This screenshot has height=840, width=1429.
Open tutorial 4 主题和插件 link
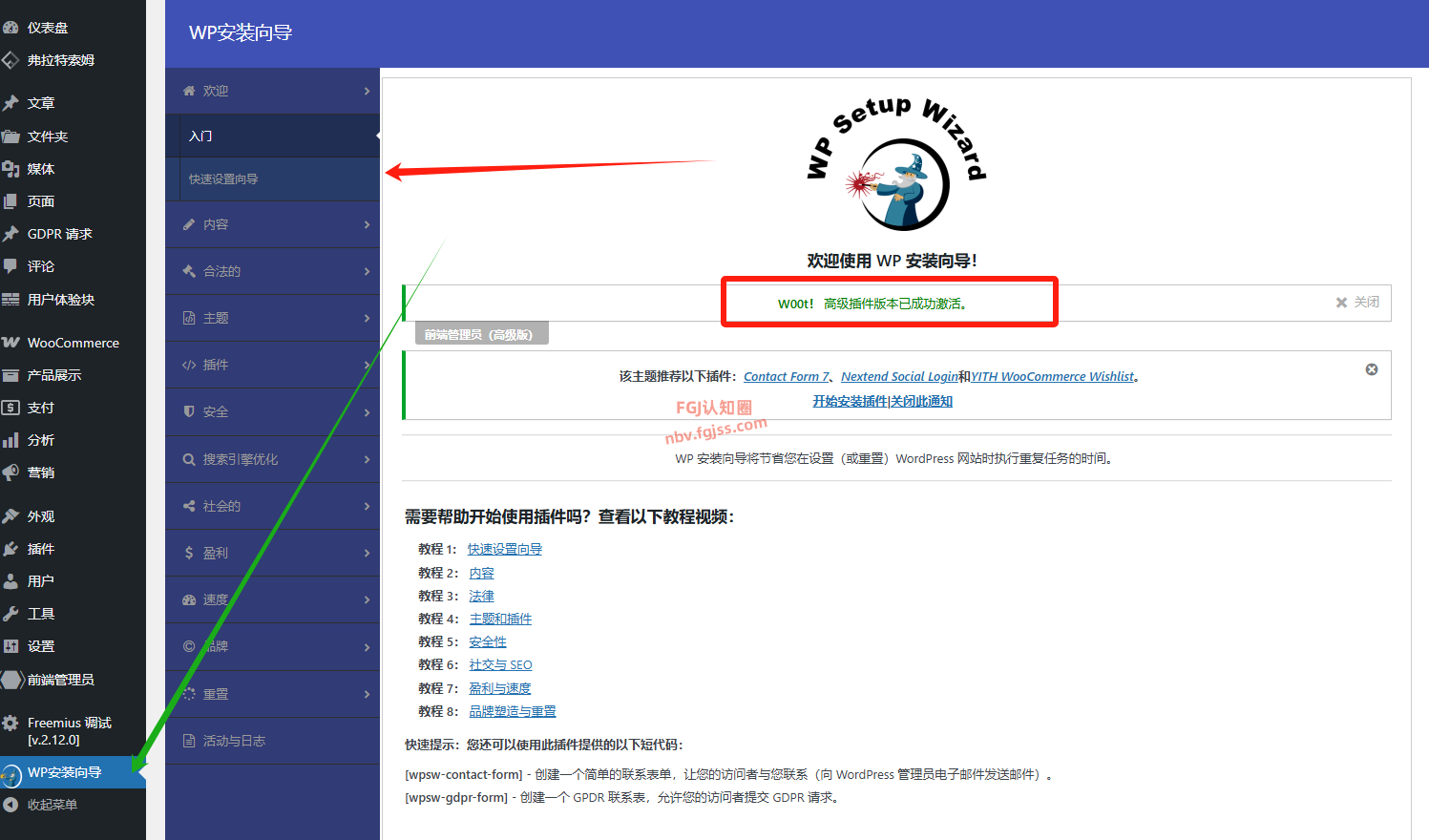click(500, 619)
